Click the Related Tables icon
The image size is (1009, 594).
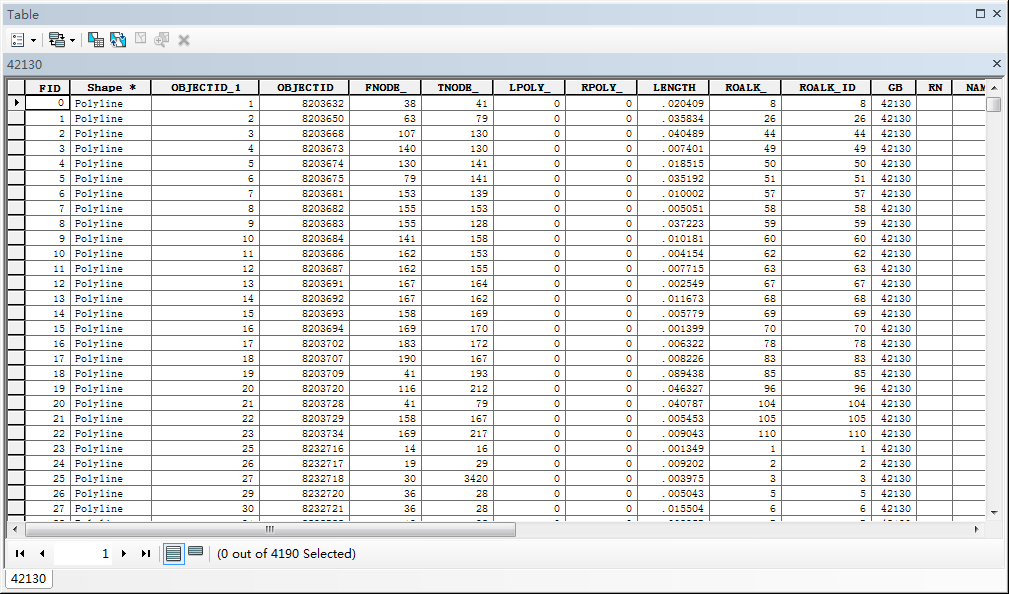[56, 40]
